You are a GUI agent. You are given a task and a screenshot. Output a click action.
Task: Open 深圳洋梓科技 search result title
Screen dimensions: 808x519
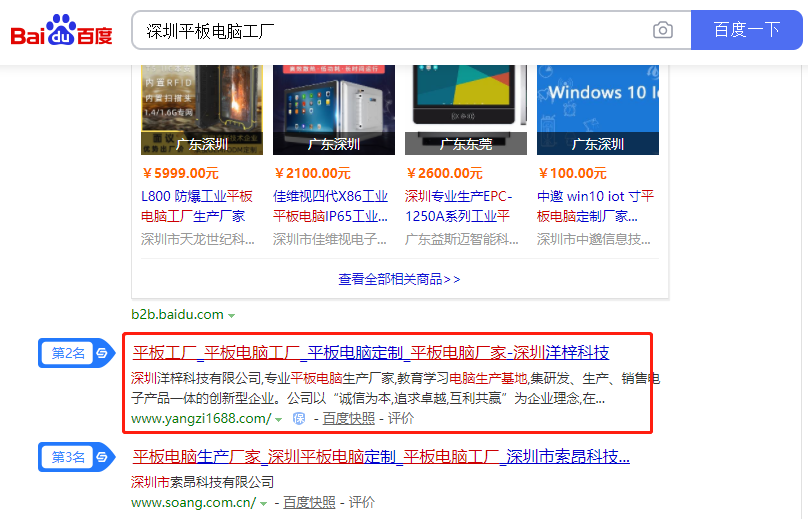(371, 353)
